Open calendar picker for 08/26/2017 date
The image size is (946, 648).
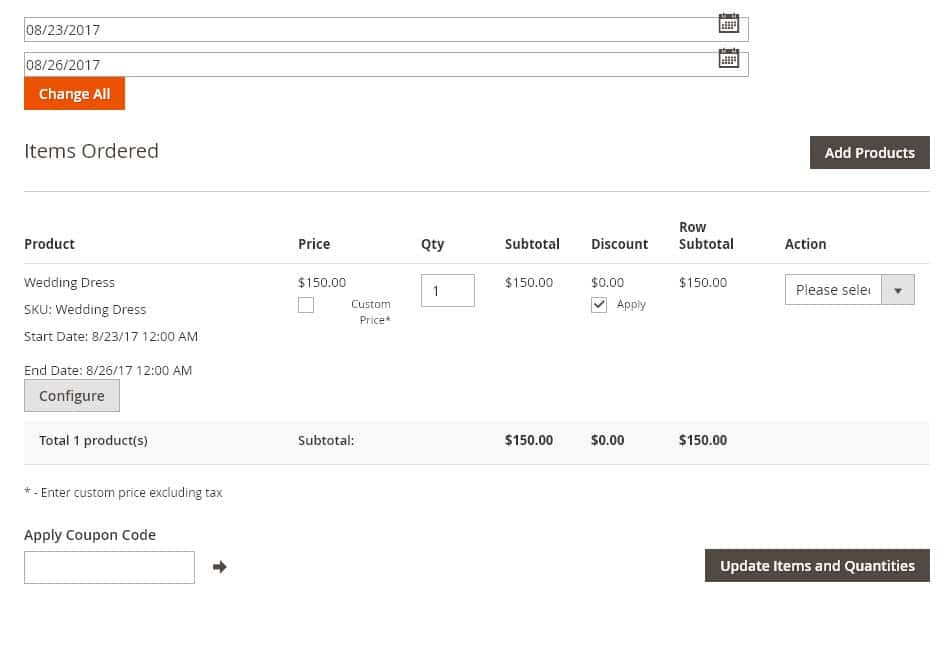click(728, 58)
